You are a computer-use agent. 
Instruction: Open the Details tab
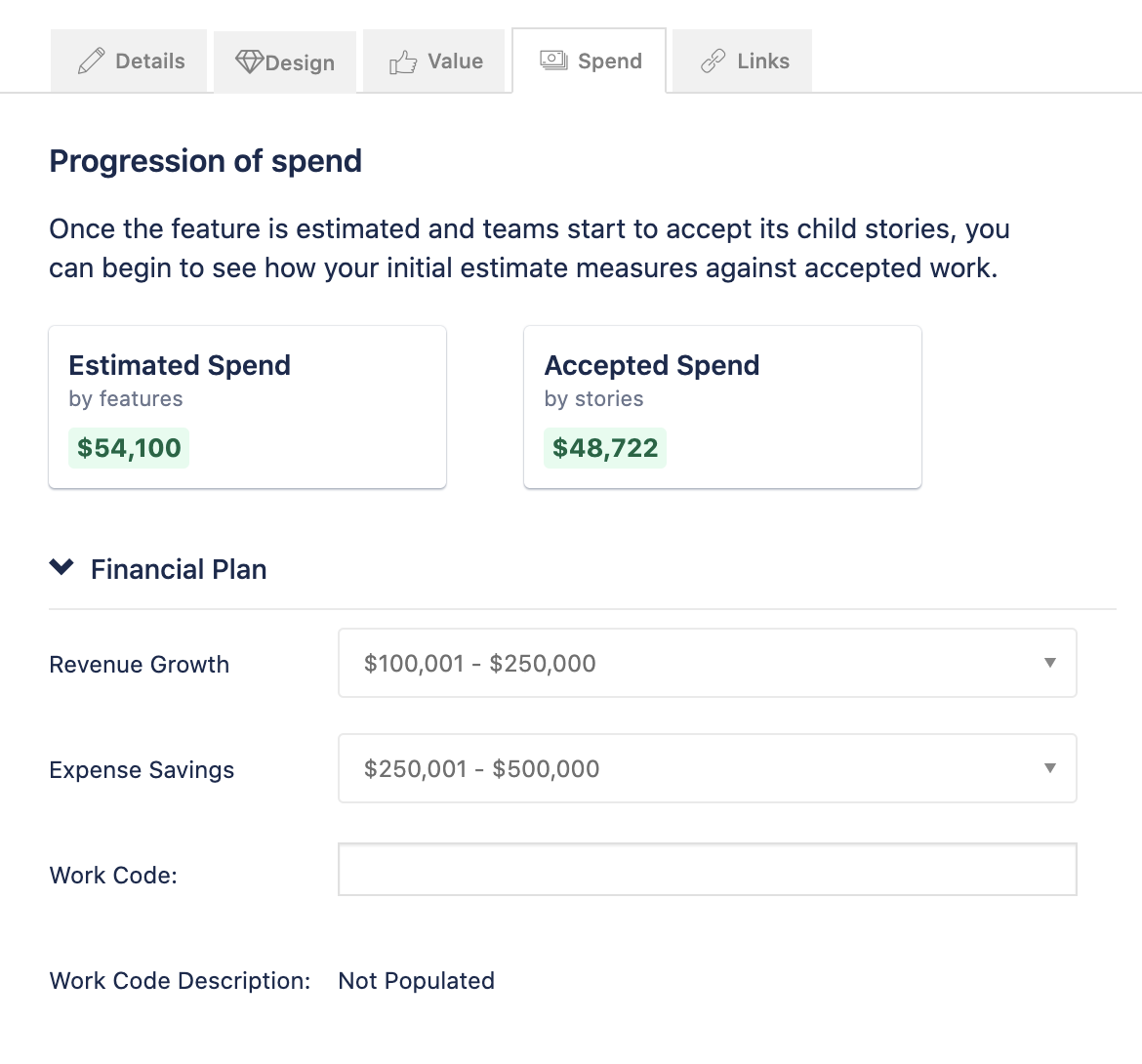129,61
